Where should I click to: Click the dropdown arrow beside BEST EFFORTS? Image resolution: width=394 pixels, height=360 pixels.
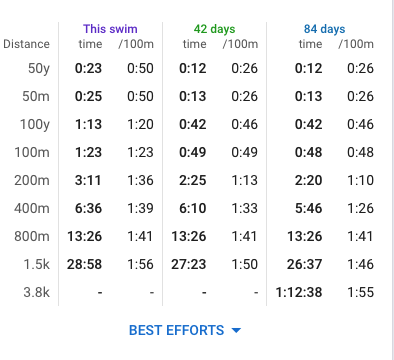pos(236,331)
